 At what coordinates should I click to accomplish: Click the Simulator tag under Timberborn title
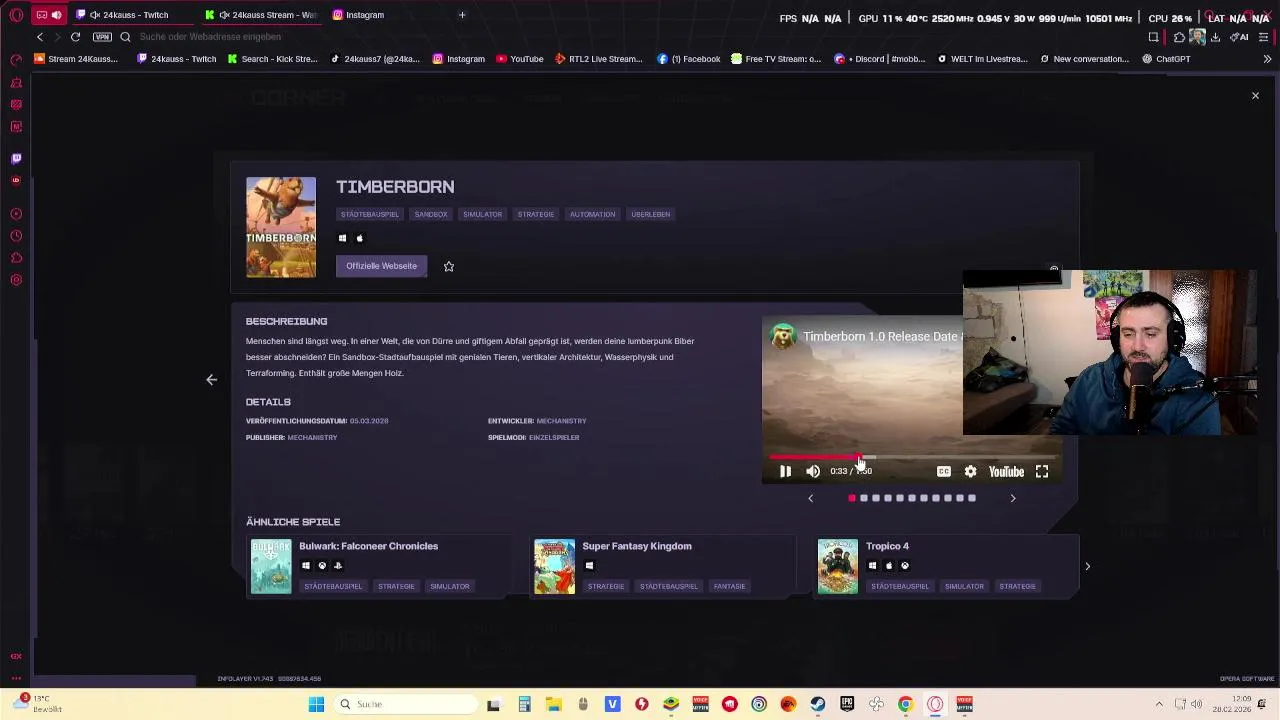[482, 214]
